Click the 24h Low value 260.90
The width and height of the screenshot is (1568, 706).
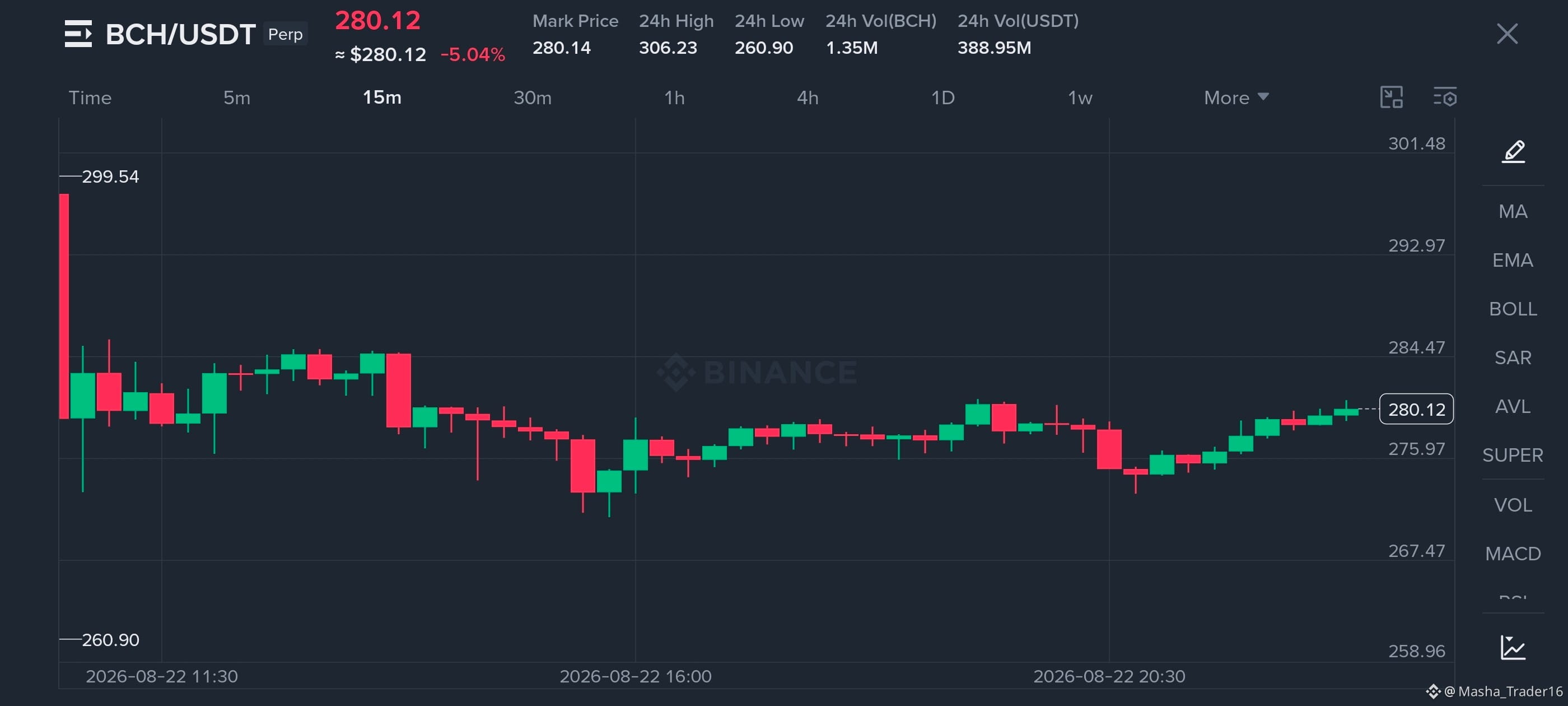click(764, 48)
